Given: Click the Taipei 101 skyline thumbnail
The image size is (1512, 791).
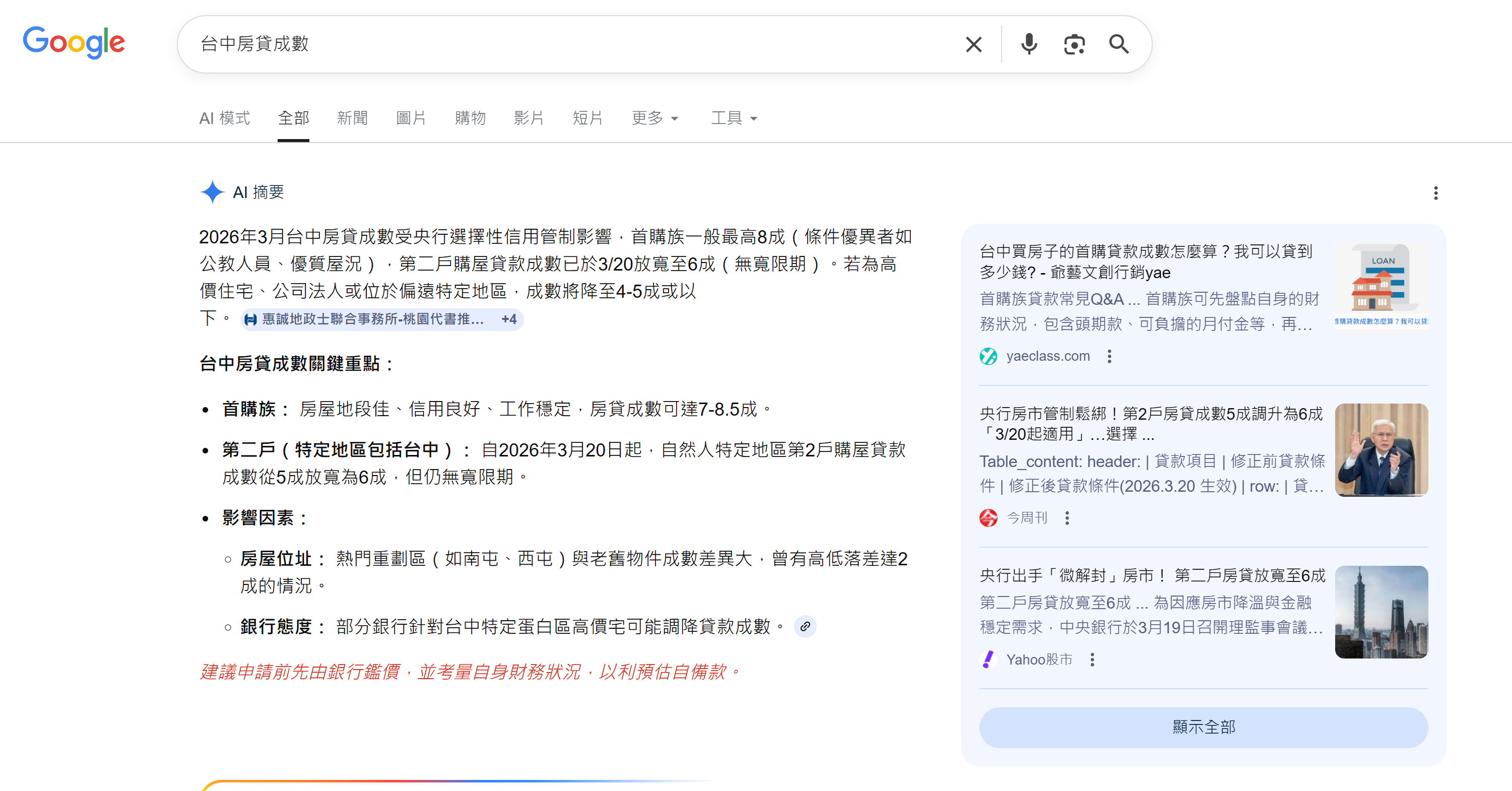Looking at the screenshot, I should click(x=1381, y=612).
